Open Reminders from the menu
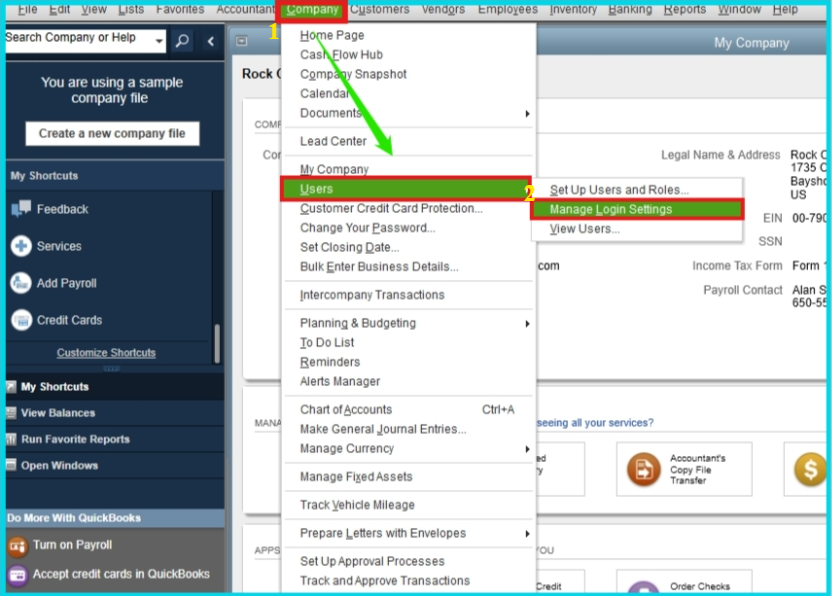 click(x=330, y=362)
